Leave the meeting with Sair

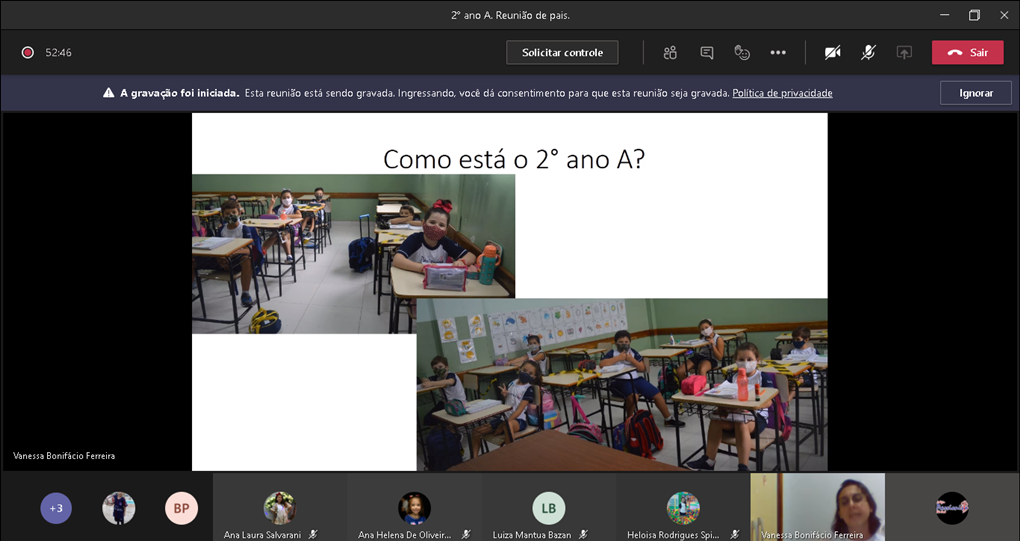[967, 52]
